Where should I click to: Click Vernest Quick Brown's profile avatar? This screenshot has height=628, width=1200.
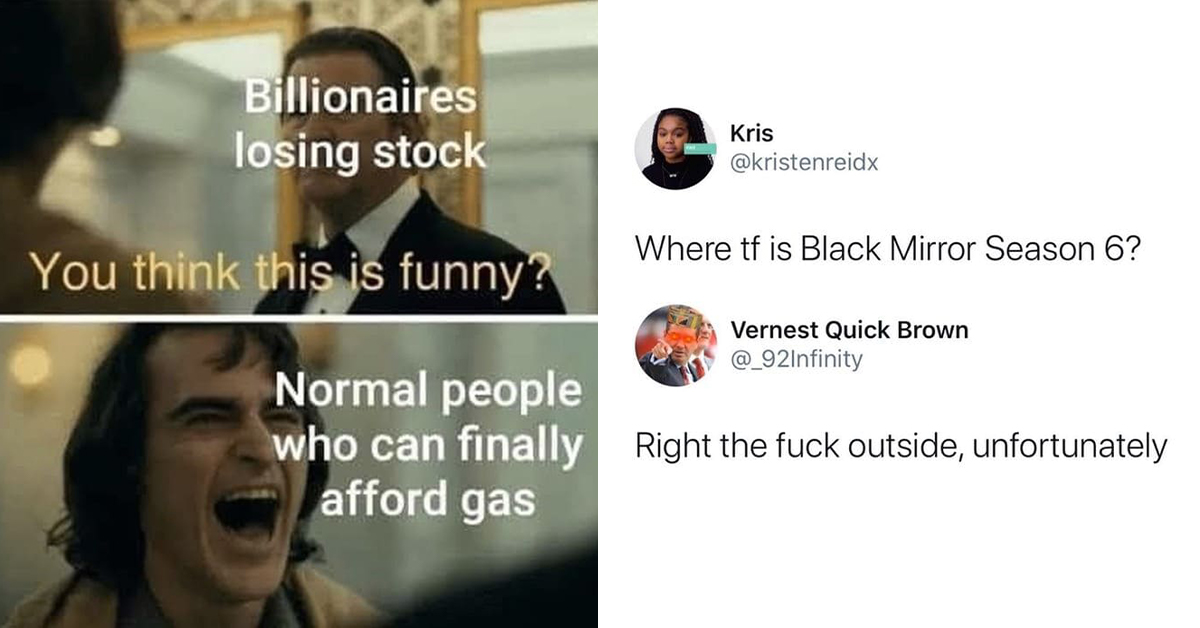(675, 345)
